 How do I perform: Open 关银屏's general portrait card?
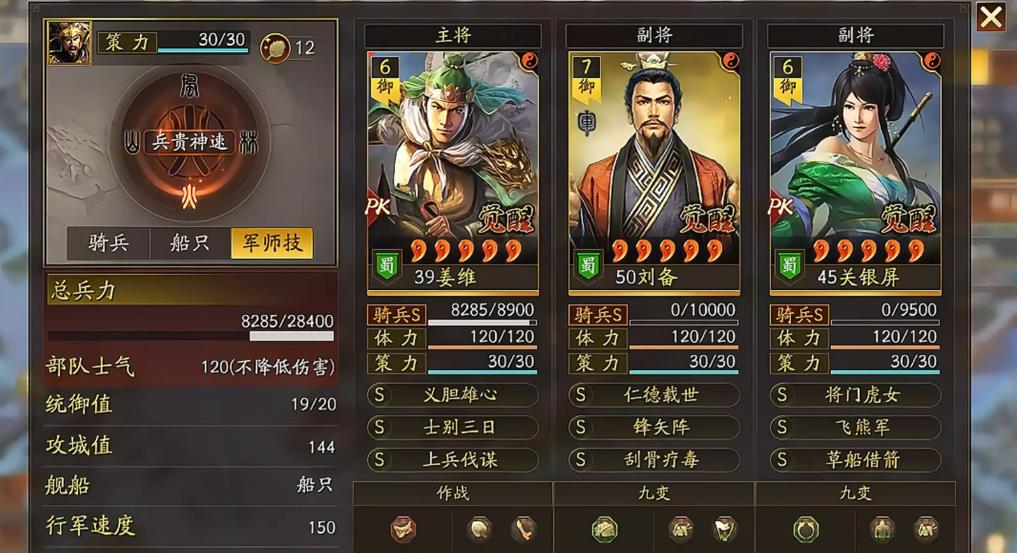pos(855,172)
